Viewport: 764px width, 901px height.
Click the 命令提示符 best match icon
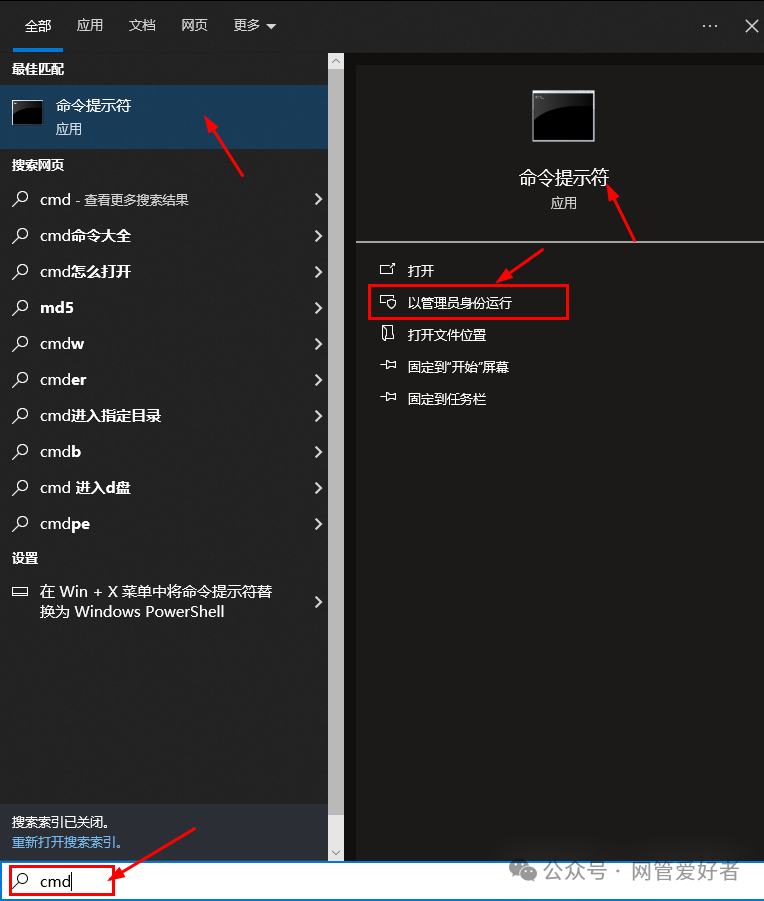click(28, 113)
